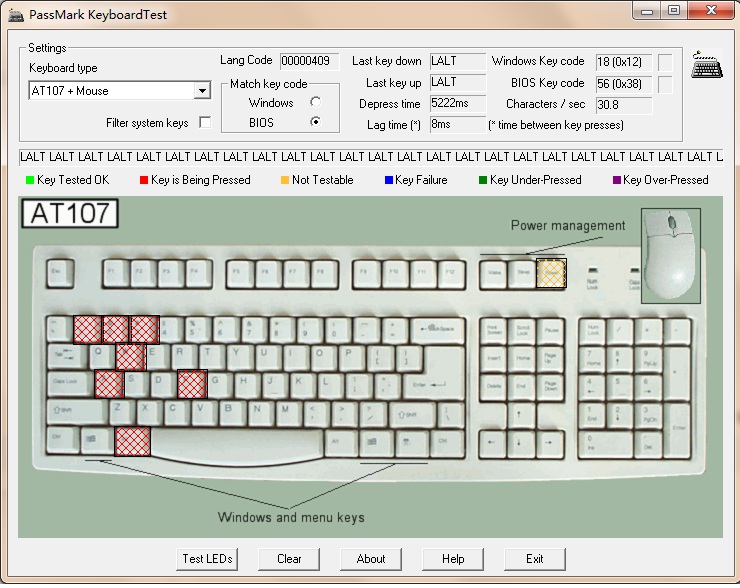Screen dimensions: 740x588
Task: Click the Depress time field 5222ms
Action: tap(458, 103)
